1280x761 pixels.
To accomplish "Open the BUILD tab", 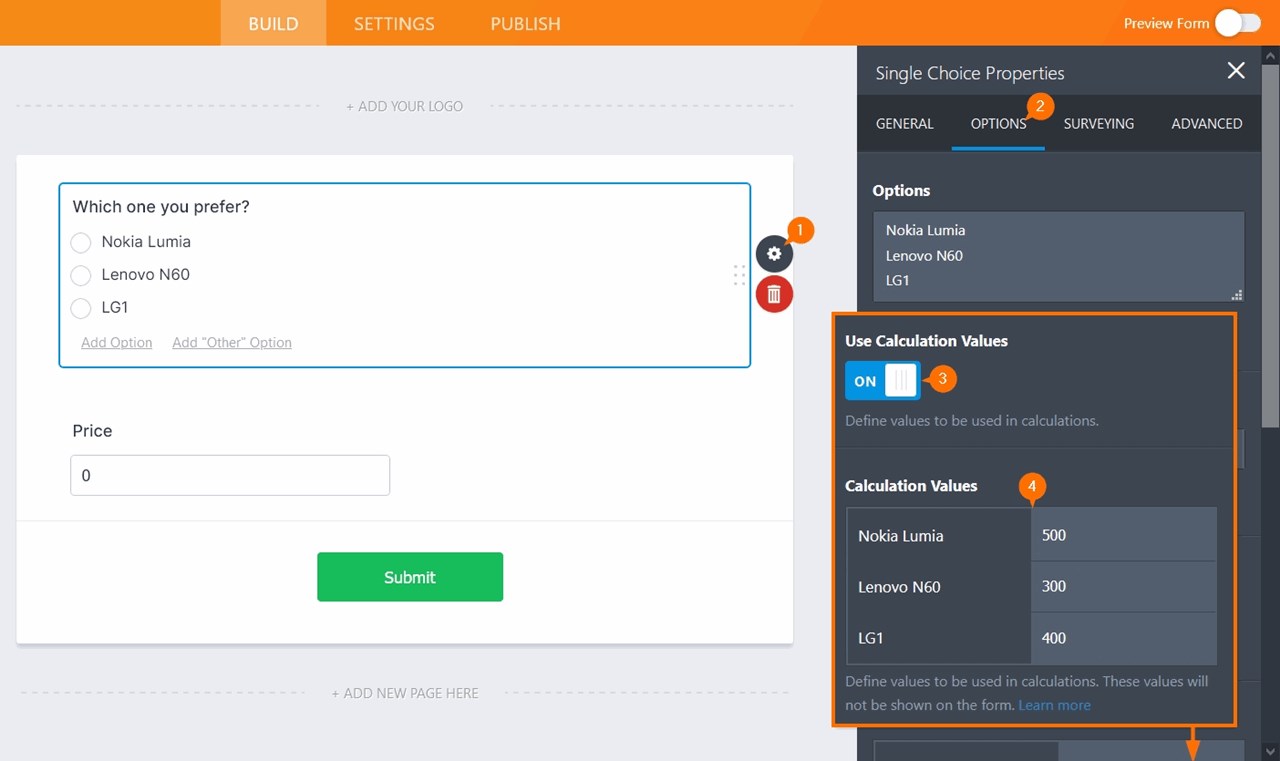I will 273,23.
